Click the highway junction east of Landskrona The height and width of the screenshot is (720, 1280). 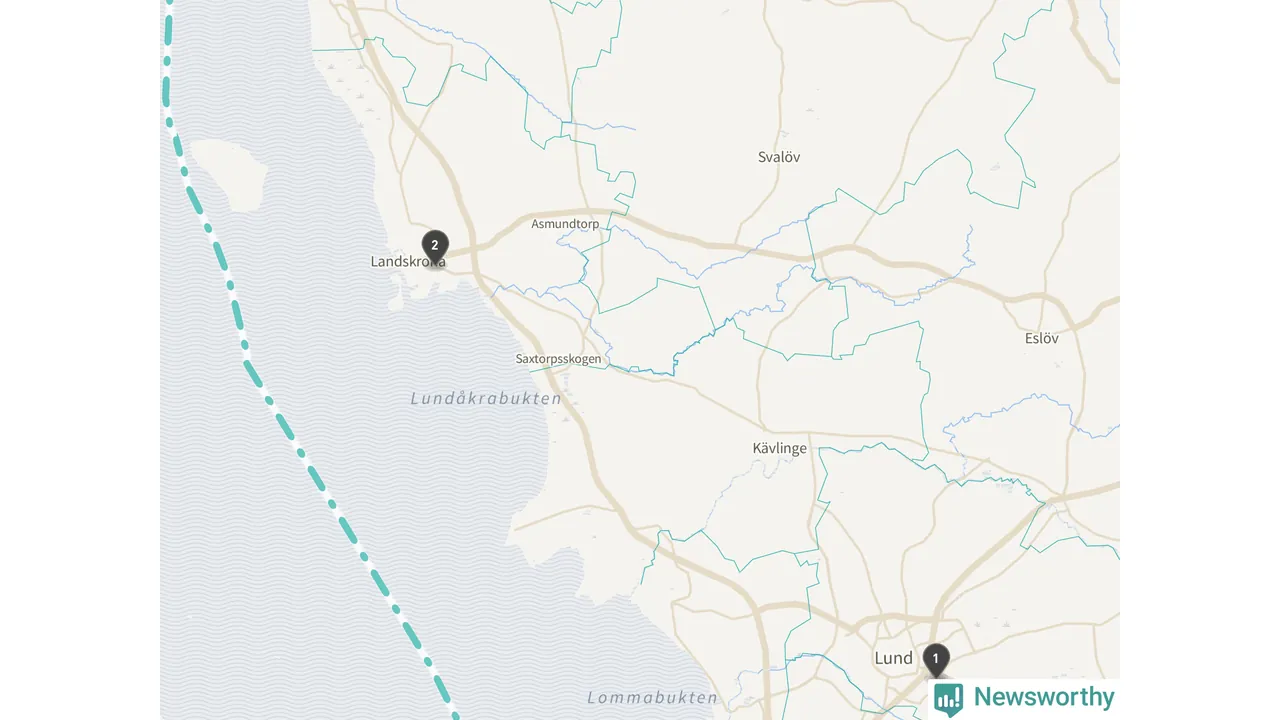coord(474,250)
